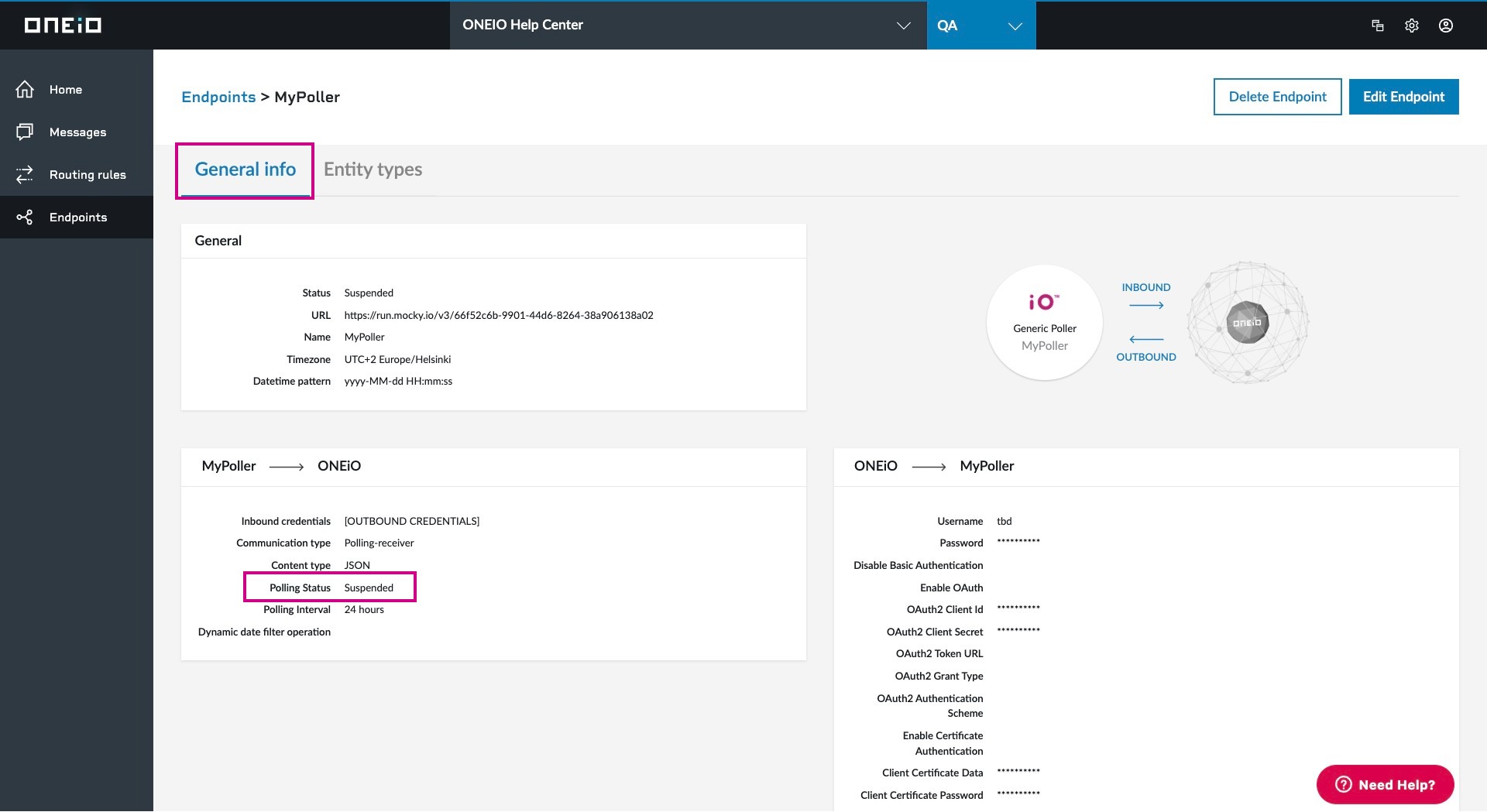
Task: Click the Need Help? button
Action: (x=1385, y=785)
